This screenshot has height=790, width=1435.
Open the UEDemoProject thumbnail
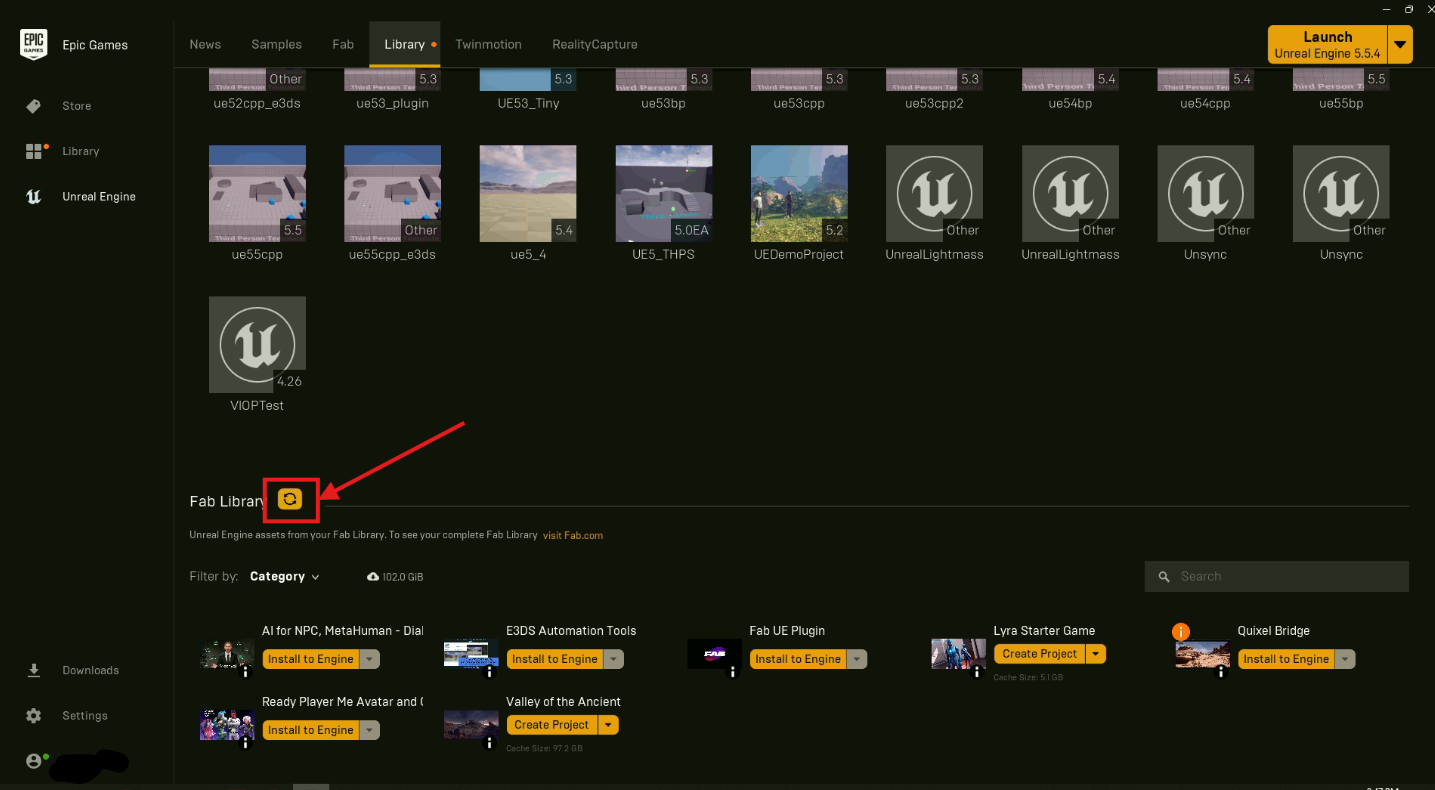[x=799, y=194]
